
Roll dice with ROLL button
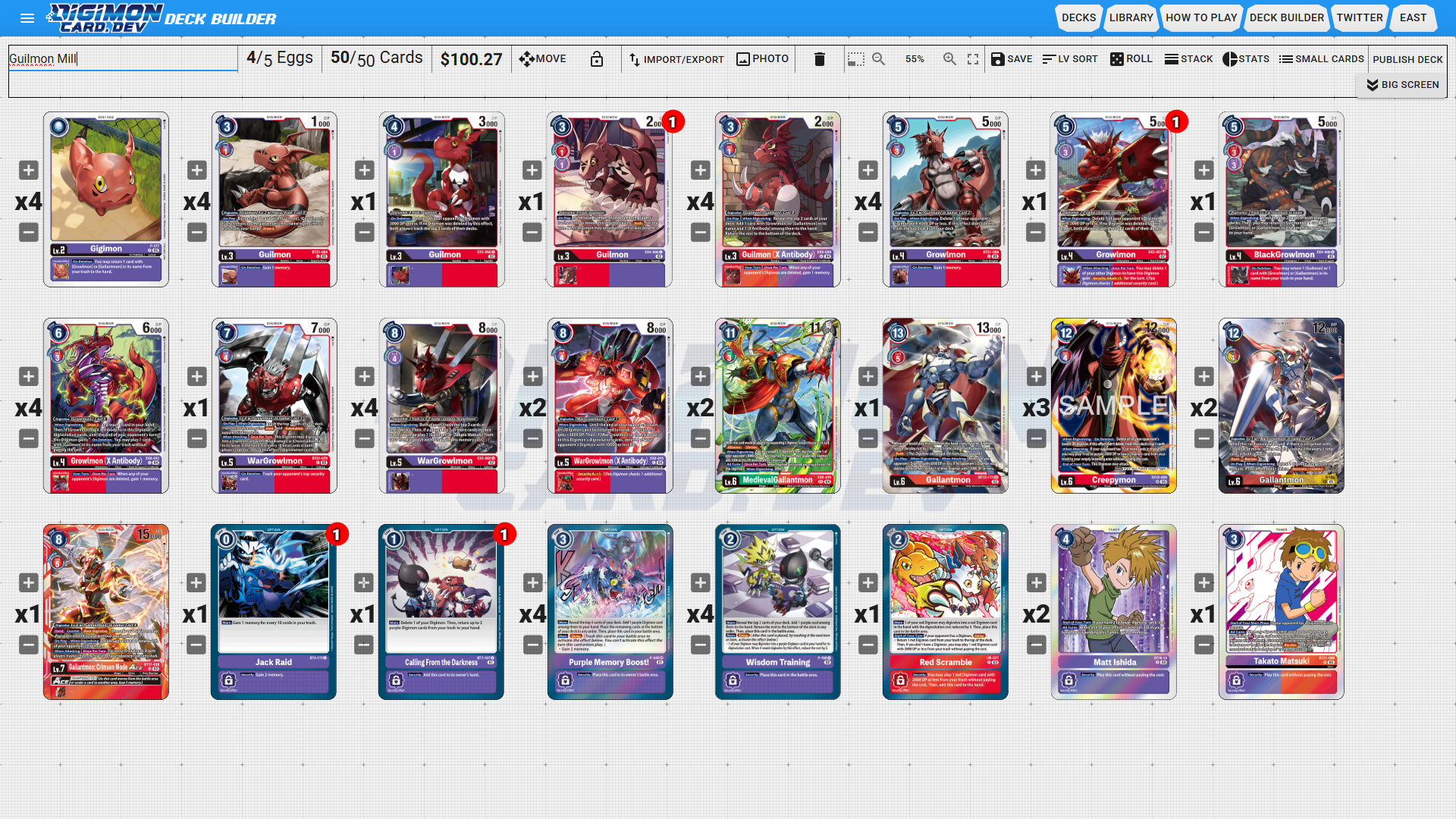click(1131, 59)
